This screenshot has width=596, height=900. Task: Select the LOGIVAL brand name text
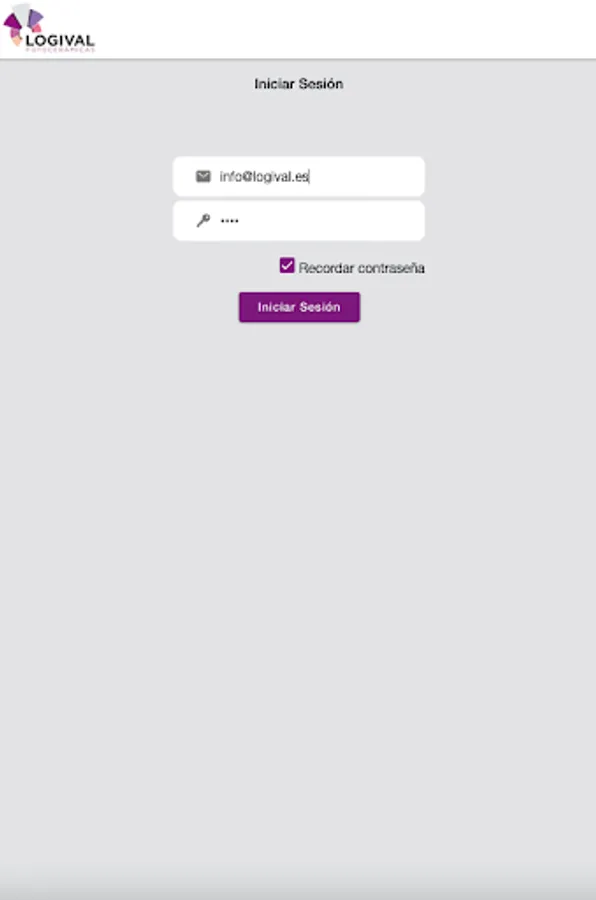60,40
